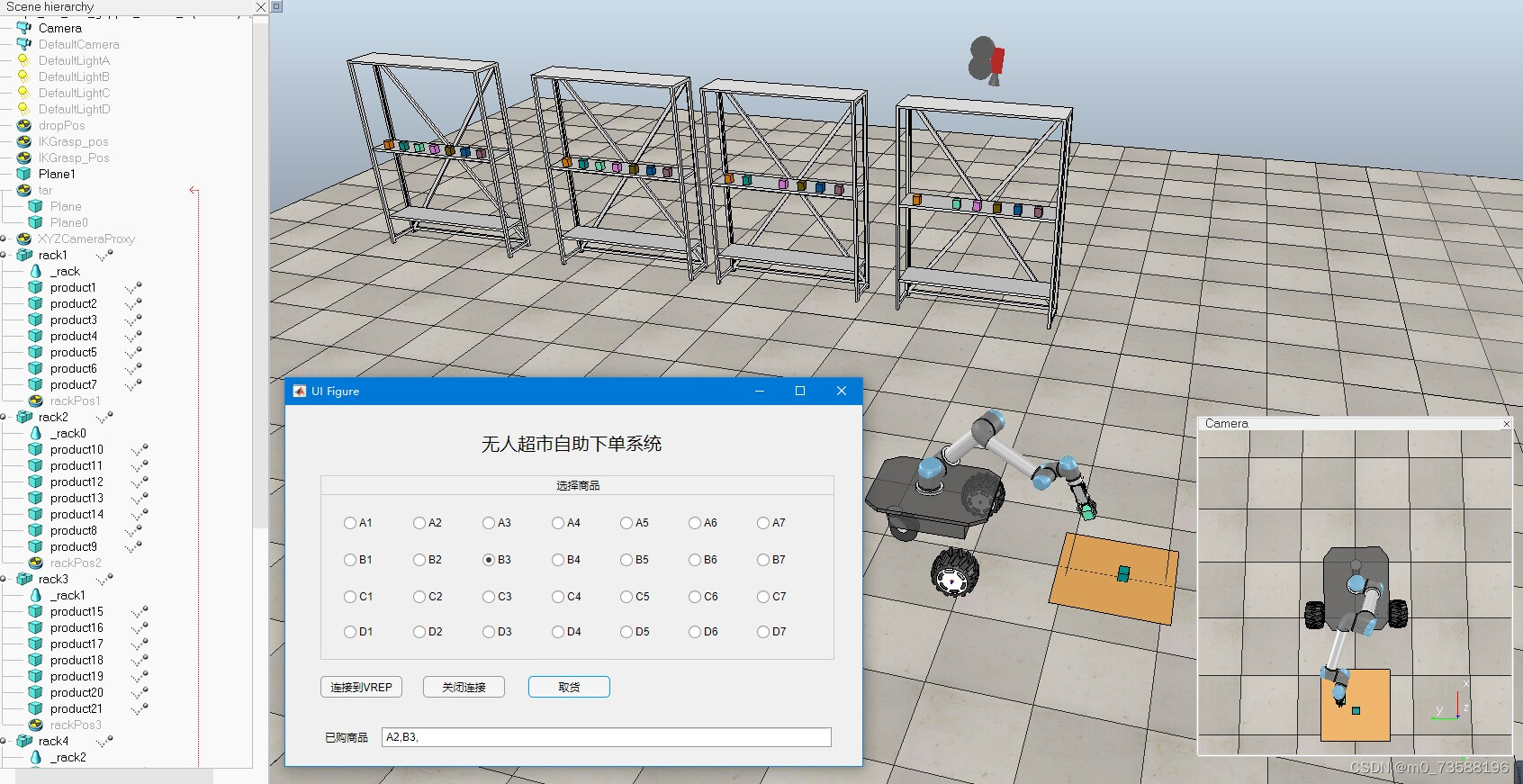Image resolution: width=1523 pixels, height=784 pixels.
Task: Close the floating Camera view
Action: (x=1507, y=424)
